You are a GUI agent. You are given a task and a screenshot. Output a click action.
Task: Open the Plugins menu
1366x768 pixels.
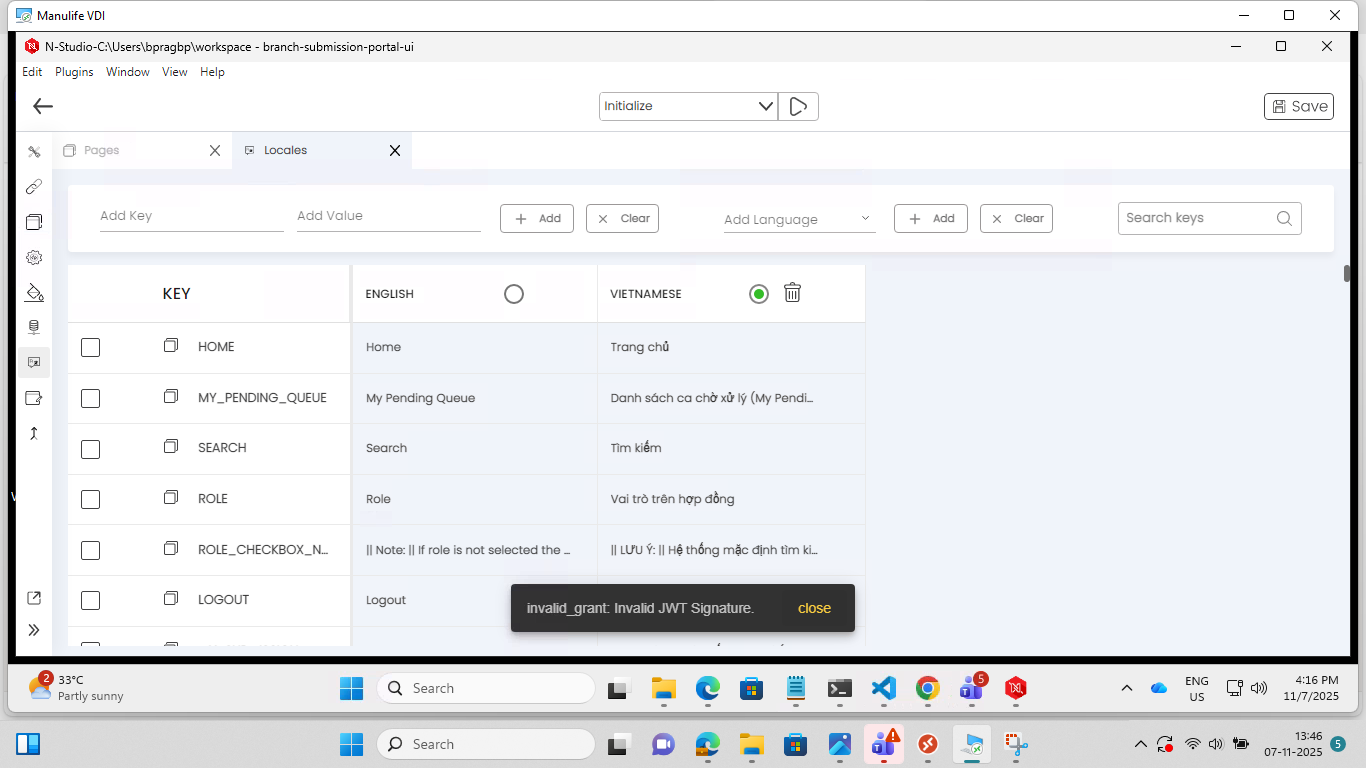[x=74, y=72]
